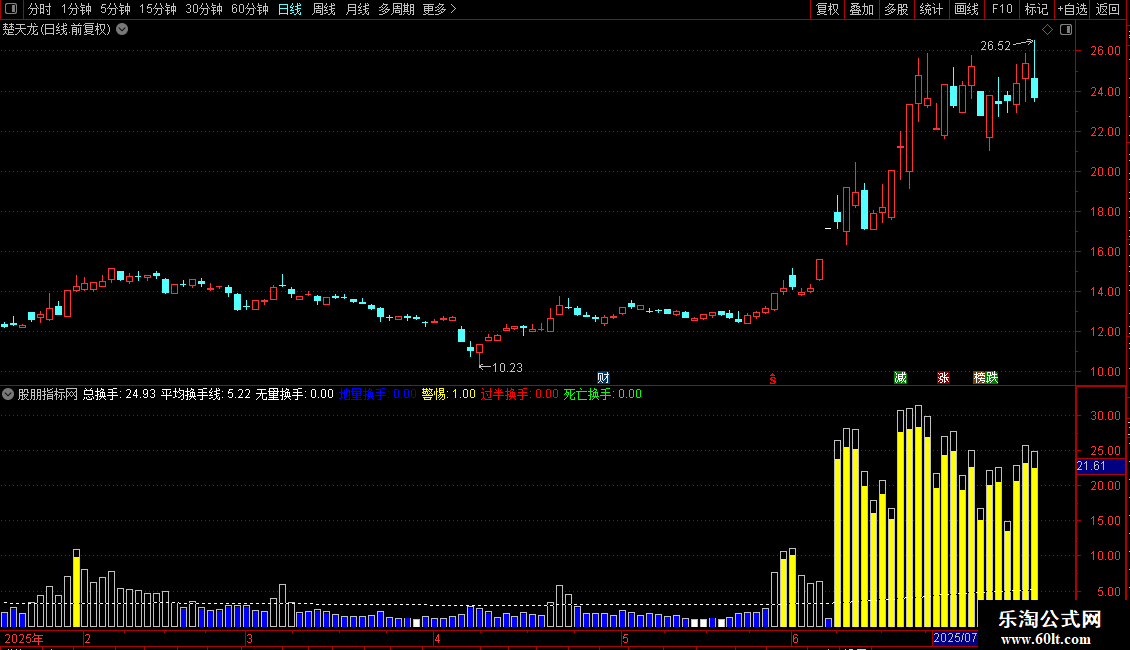Viewport: 1130px width, 650px height.
Task: Click the green 死亡换手 label
Action: (602, 394)
